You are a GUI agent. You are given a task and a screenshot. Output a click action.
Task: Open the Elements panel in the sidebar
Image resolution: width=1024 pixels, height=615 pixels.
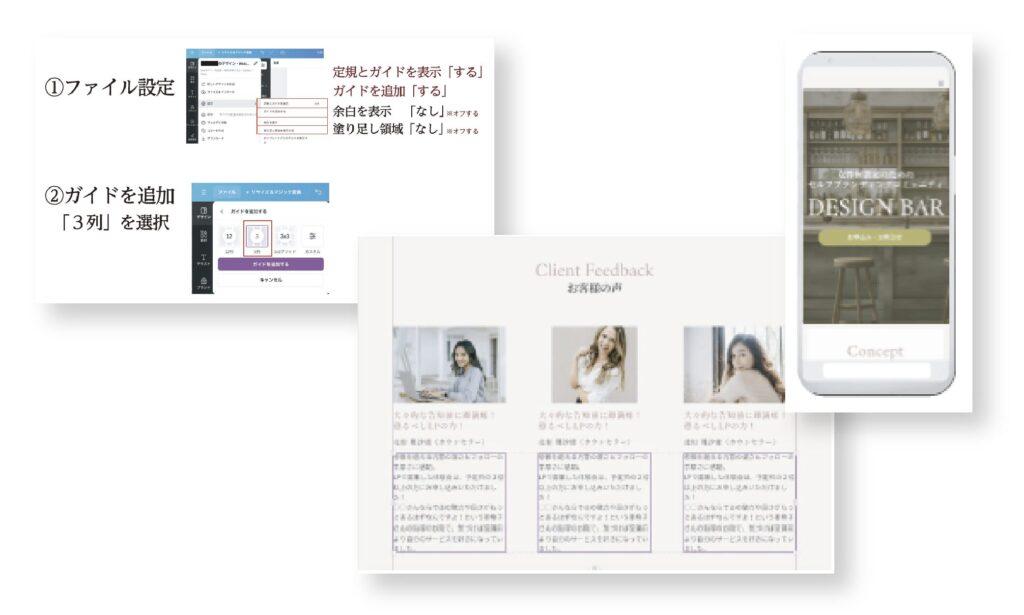(x=203, y=238)
